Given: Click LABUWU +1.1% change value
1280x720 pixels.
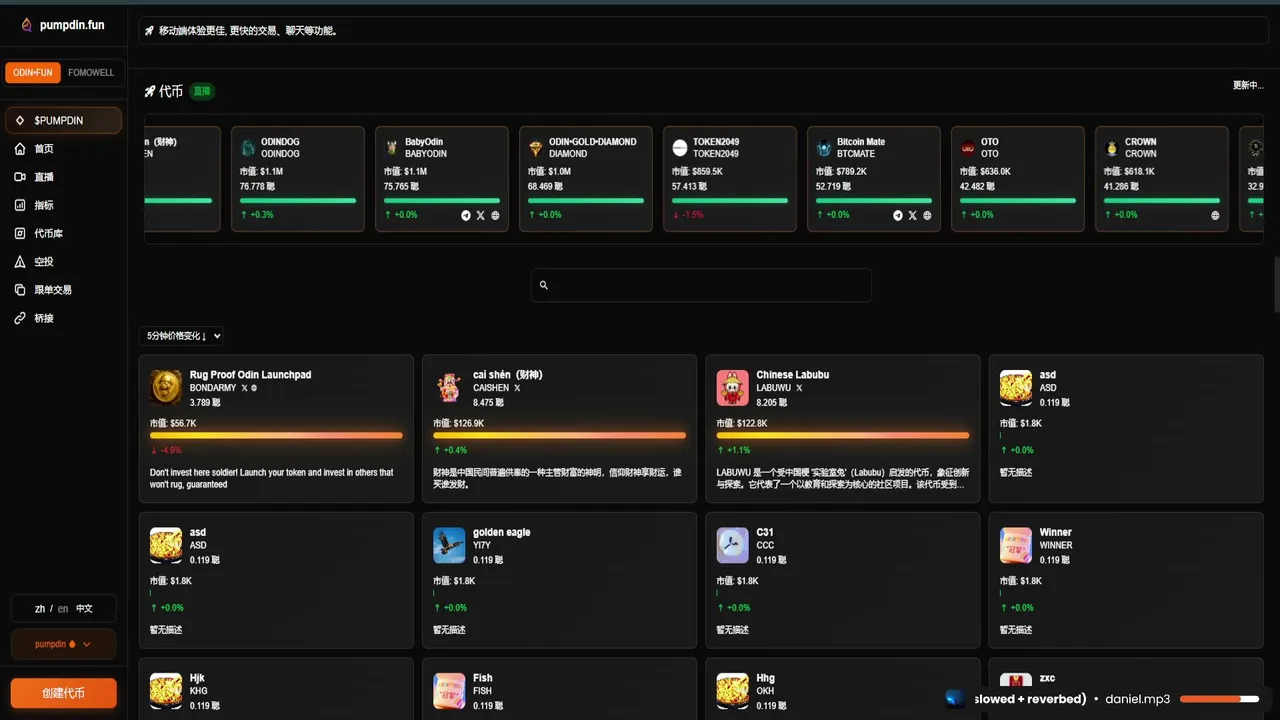Looking at the screenshot, I should (x=734, y=450).
